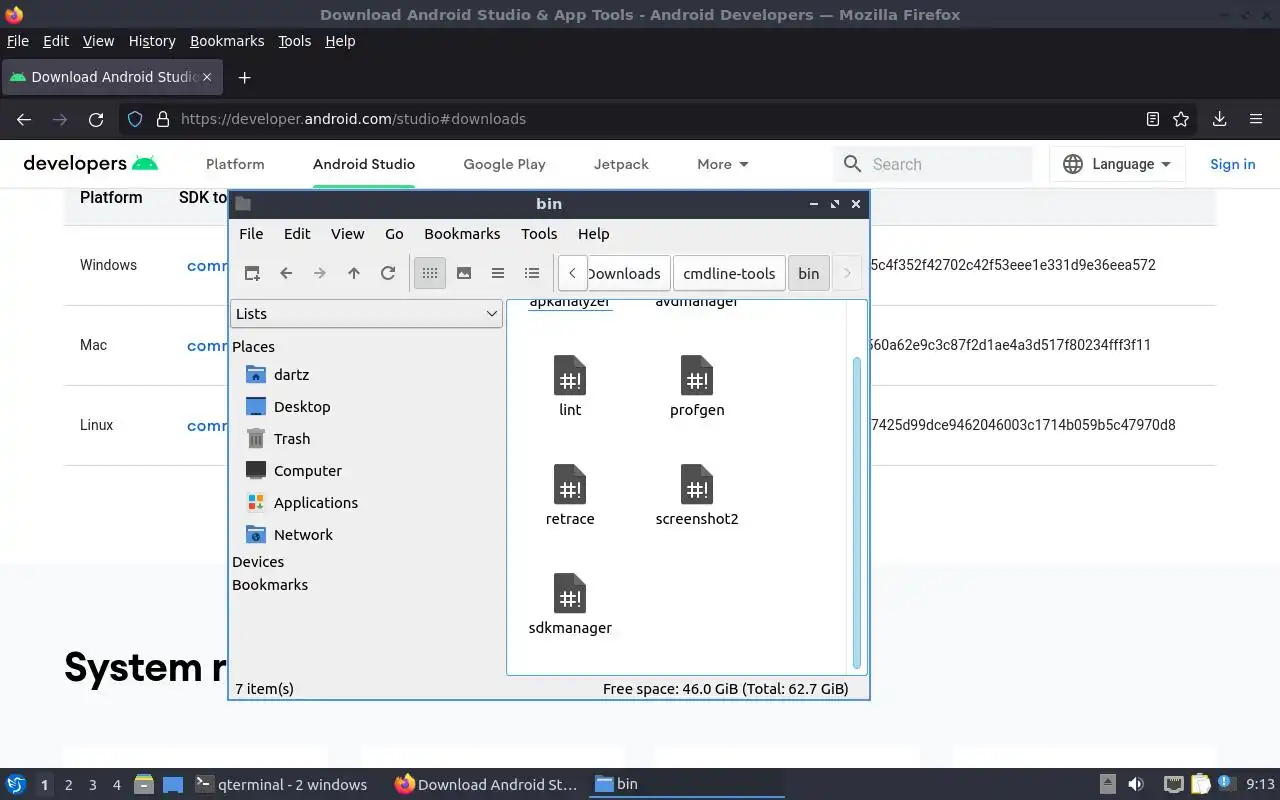Open the application start menu in taskbar
The height and width of the screenshot is (800, 1280).
(16, 784)
